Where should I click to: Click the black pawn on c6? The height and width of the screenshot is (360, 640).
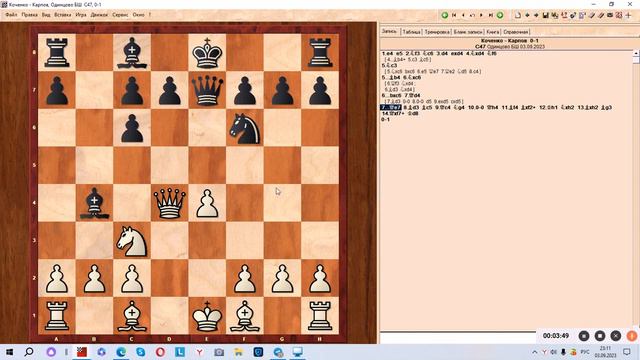click(x=132, y=128)
